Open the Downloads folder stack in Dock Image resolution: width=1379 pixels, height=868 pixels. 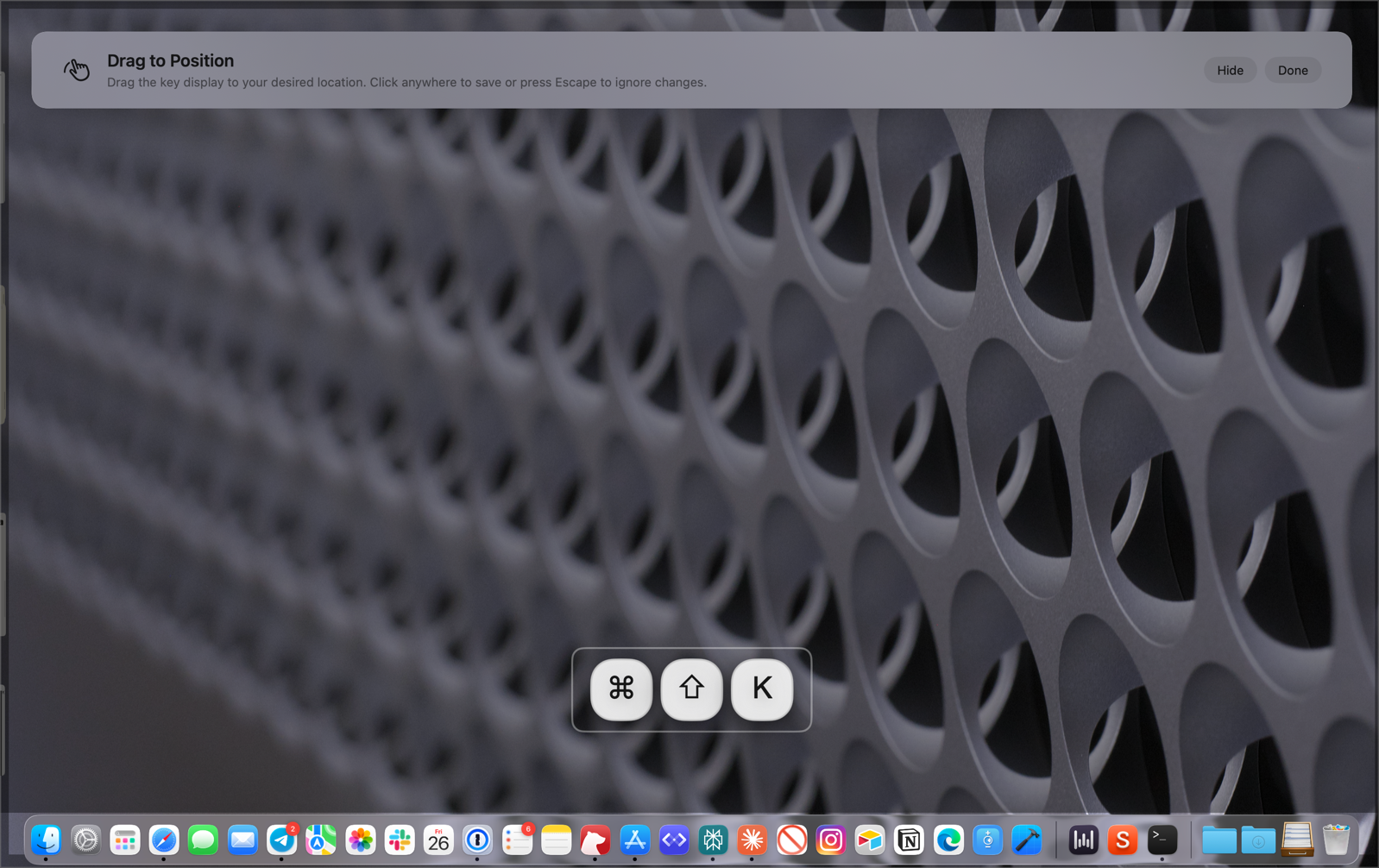coord(1258,840)
